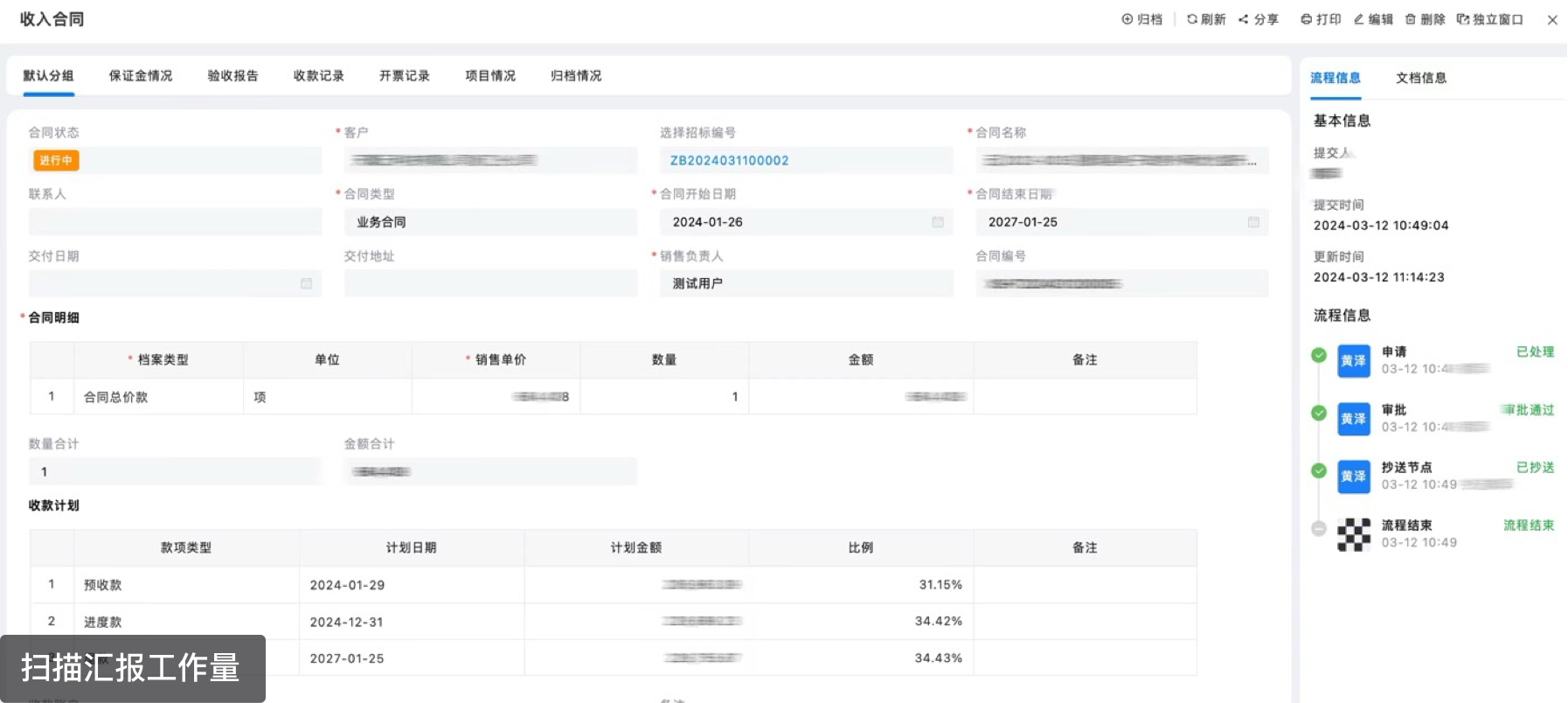Switch to the 保证金情况 tab
1568x703 pixels.
pos(141,76)
